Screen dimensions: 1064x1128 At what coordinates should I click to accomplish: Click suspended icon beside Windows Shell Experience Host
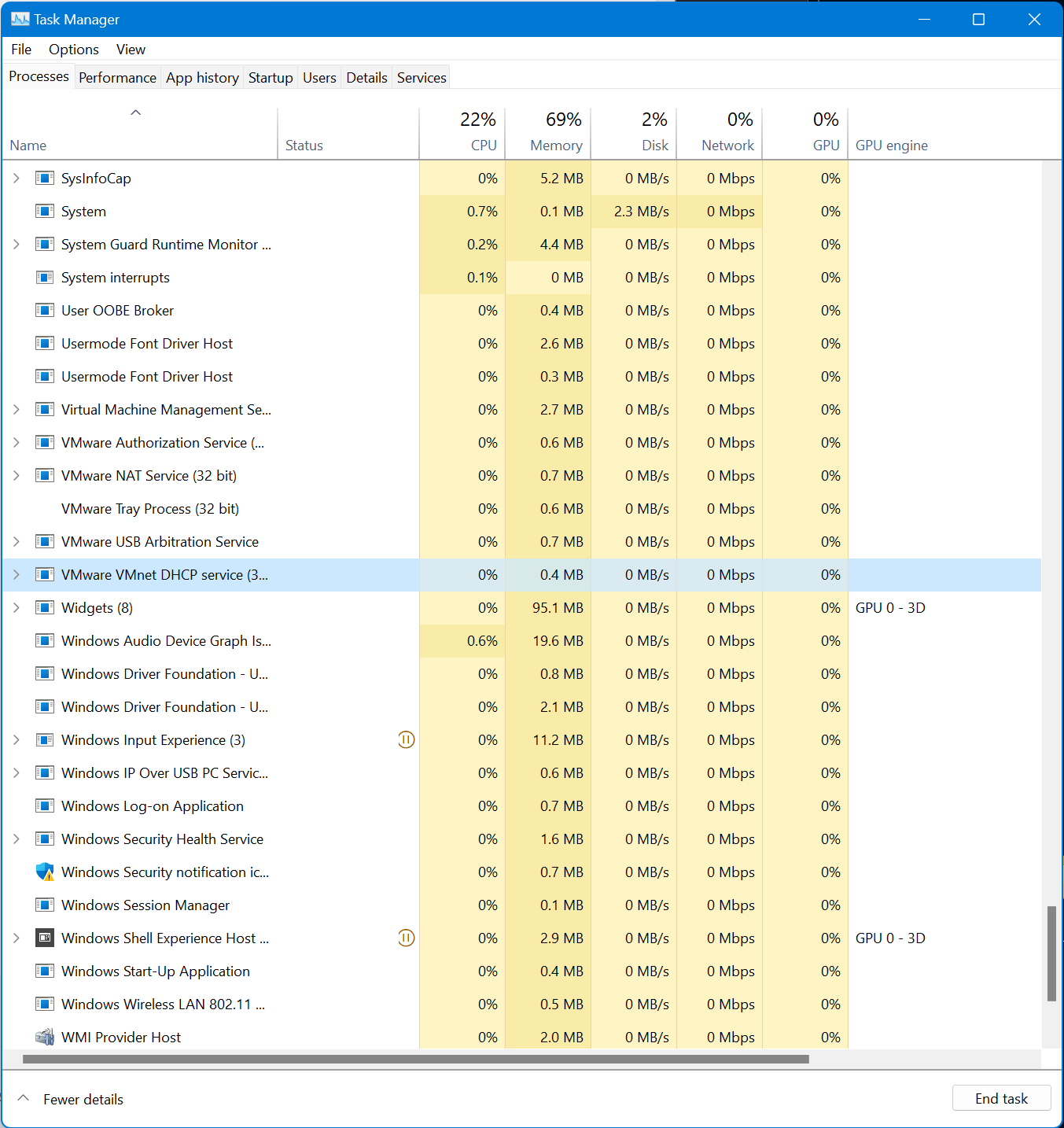(406, 938)
